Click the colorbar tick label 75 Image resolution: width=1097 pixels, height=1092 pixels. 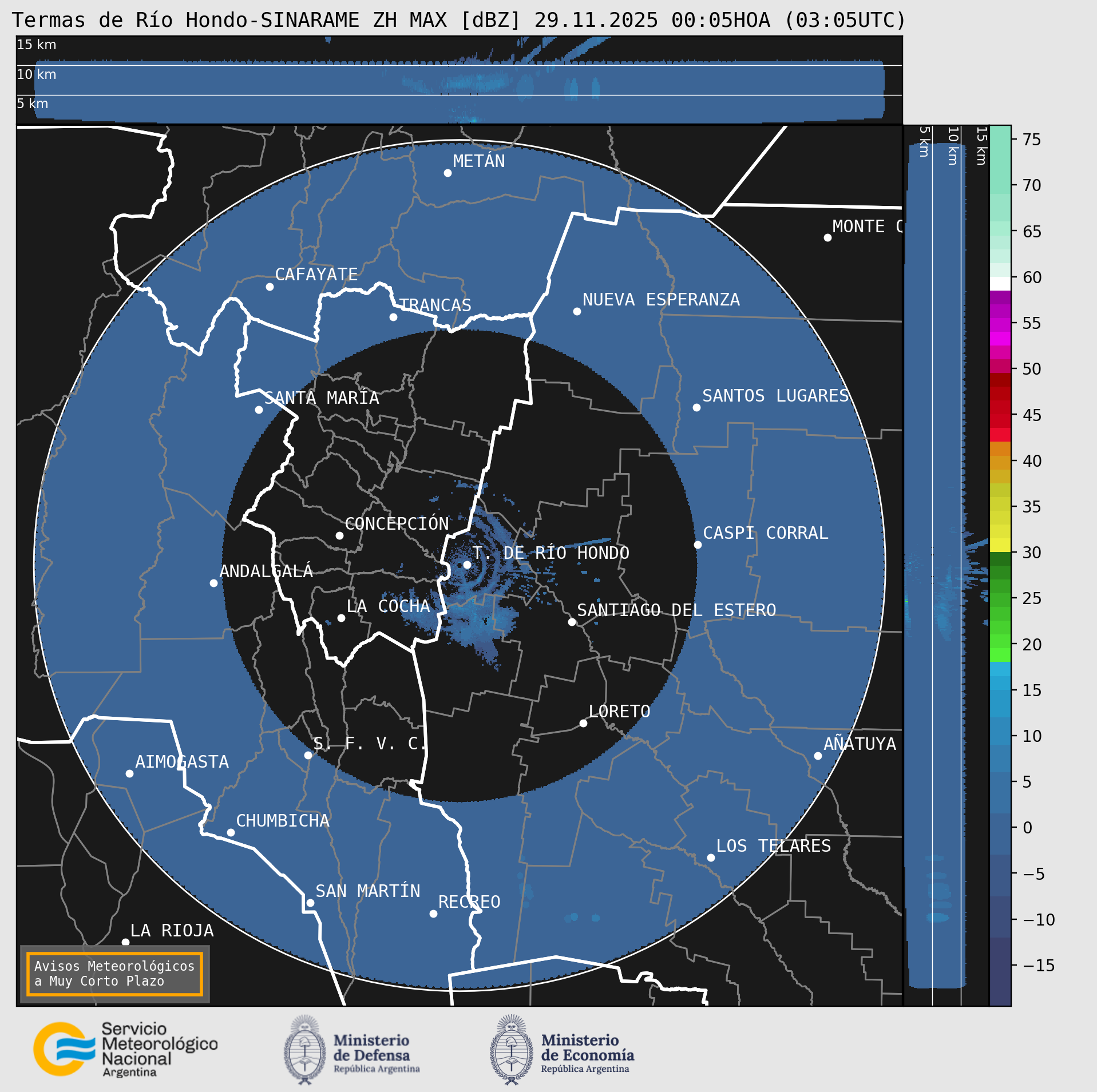(x=1032, y=140)
